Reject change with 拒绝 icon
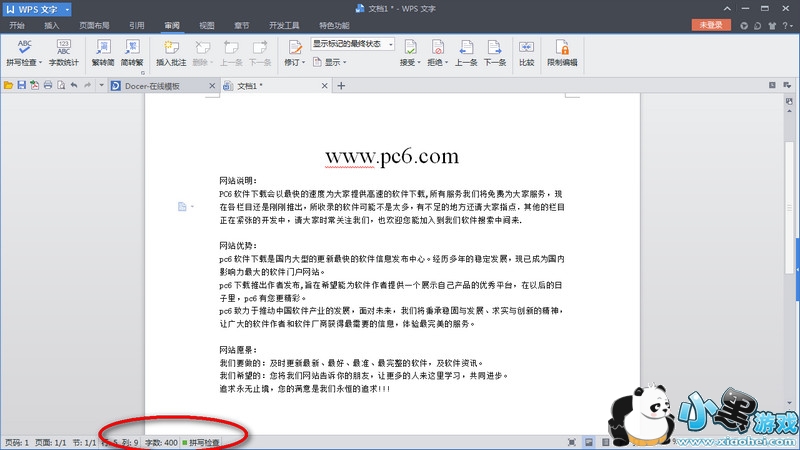The height and width of the screenshot is (450, 800). coord(437,47)
